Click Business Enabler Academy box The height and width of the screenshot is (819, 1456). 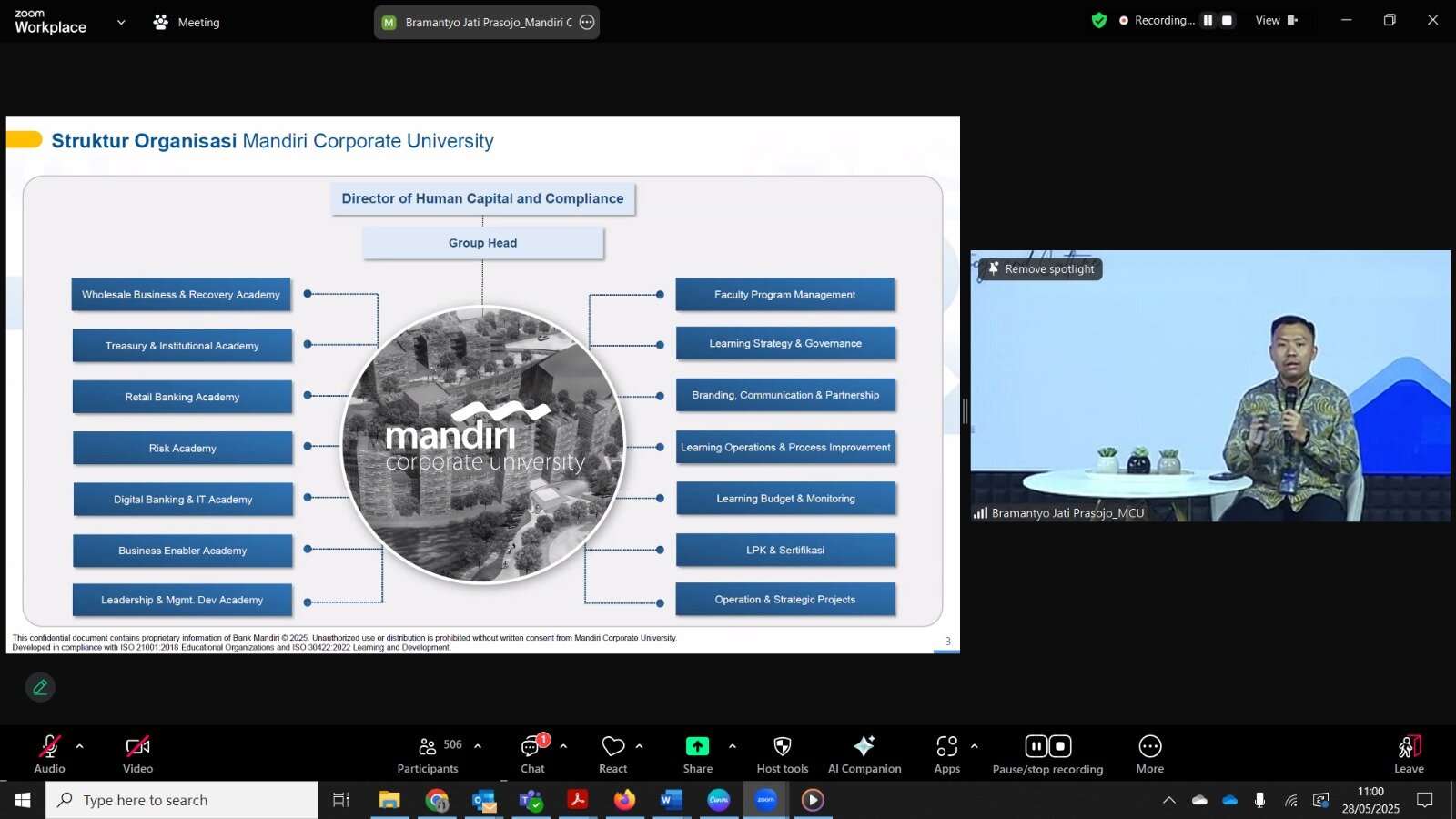182,551
